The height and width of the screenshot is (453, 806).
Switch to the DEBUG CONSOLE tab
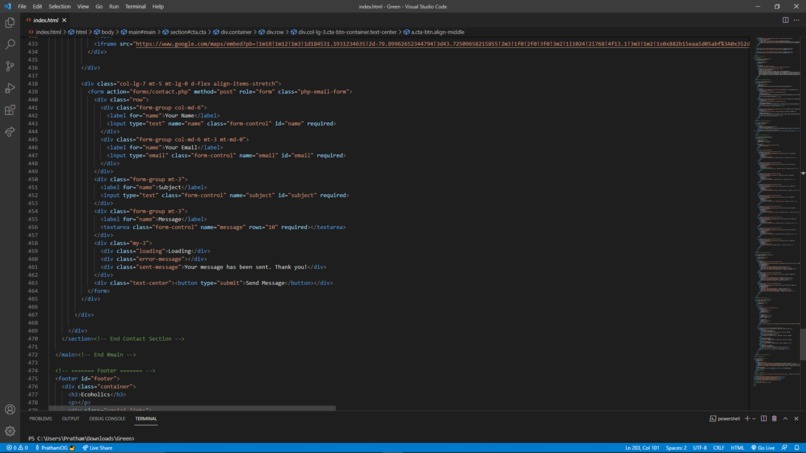(x=107, y=419)
